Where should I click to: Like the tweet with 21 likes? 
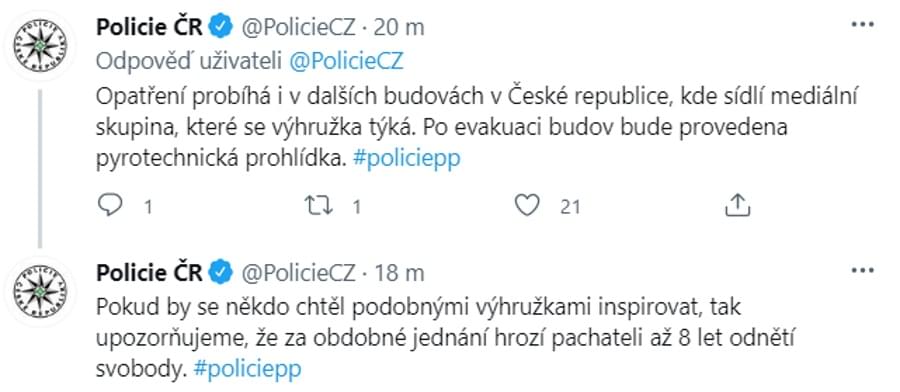pyautogui.click(x=527, y=205)
